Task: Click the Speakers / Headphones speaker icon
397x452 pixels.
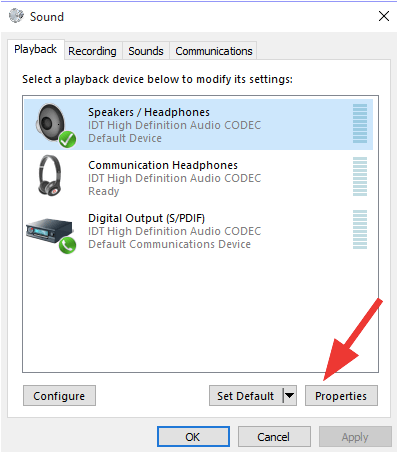Action: 51,123
